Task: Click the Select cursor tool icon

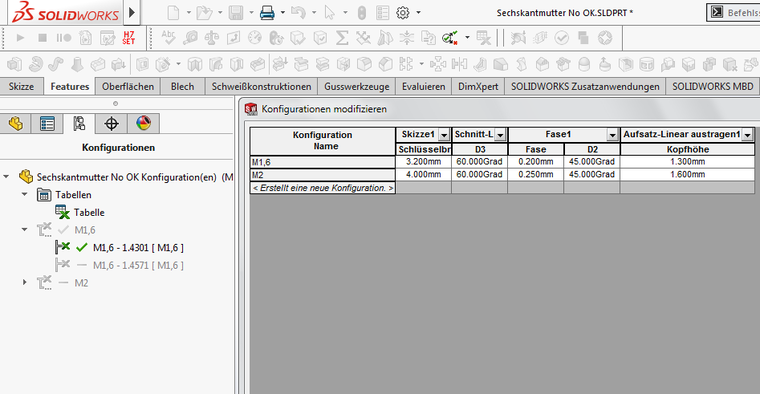Action: 330,13
